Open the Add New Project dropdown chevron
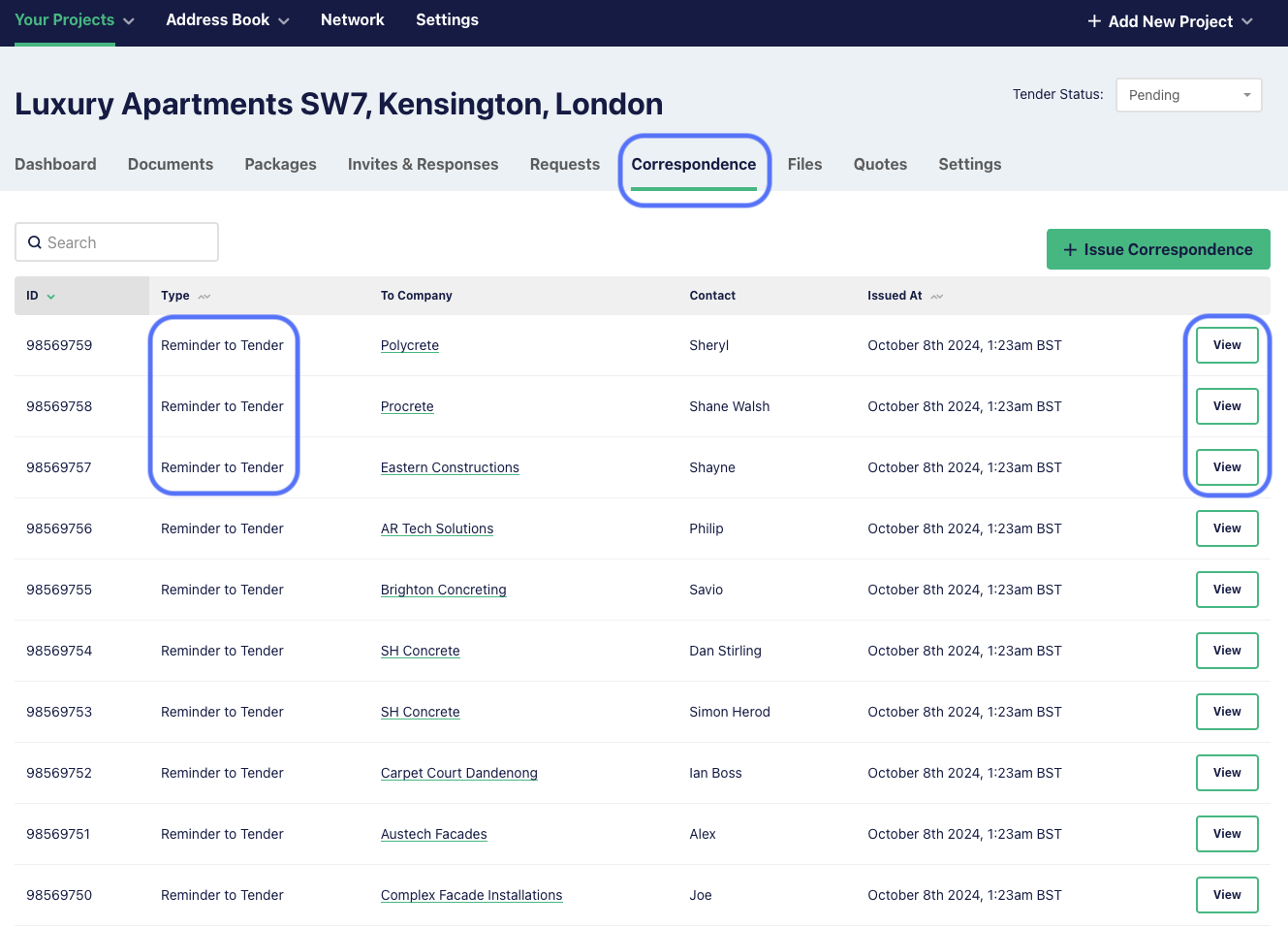 (1247, 21)
